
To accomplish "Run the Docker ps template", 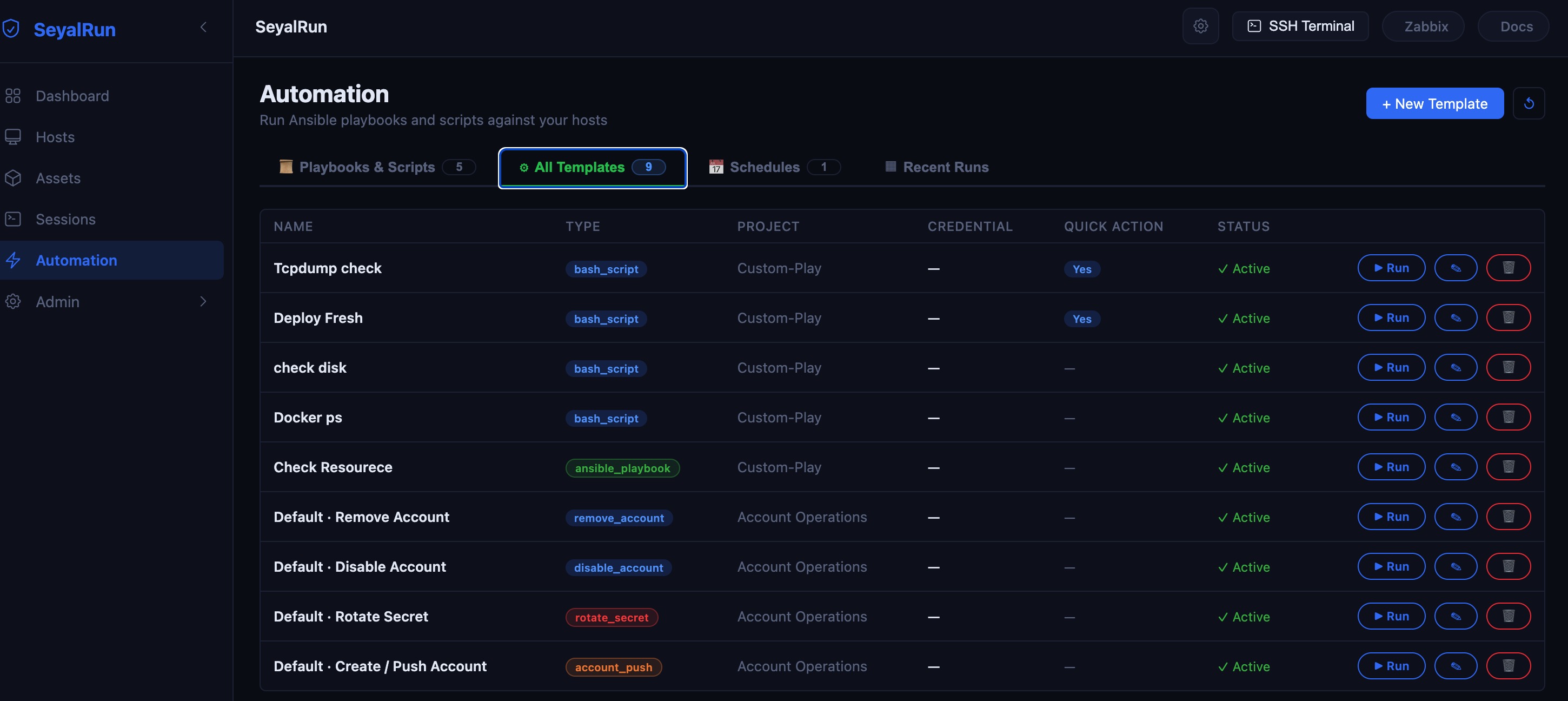I will pos(1392,417).
